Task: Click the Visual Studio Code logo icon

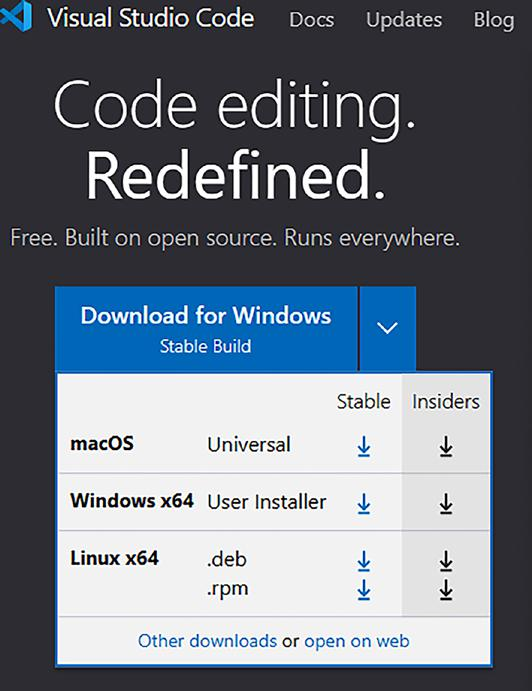Action: point(16,16)
